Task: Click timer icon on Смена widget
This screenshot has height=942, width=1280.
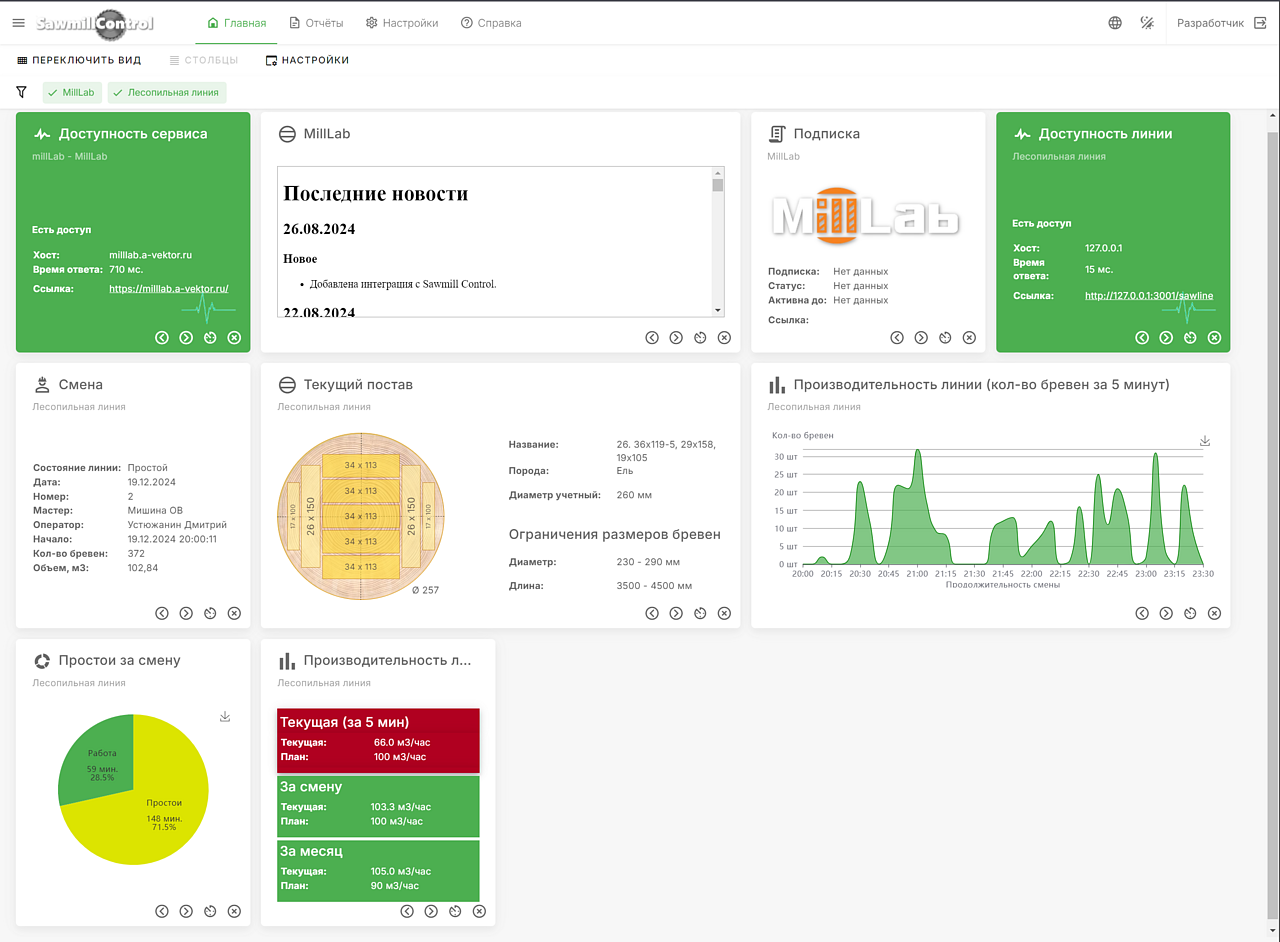Action: tap(210, 613)
